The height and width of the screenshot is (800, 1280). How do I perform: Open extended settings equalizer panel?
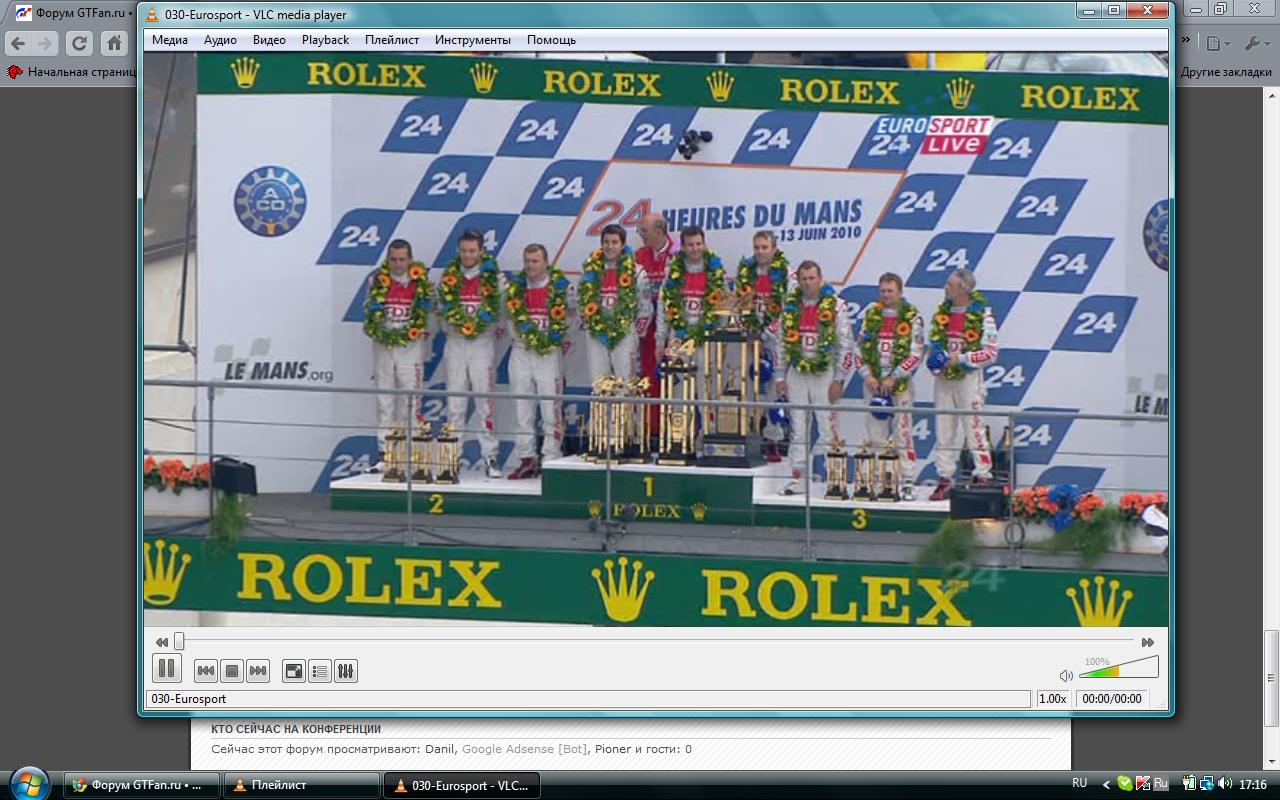coord(345,671)
